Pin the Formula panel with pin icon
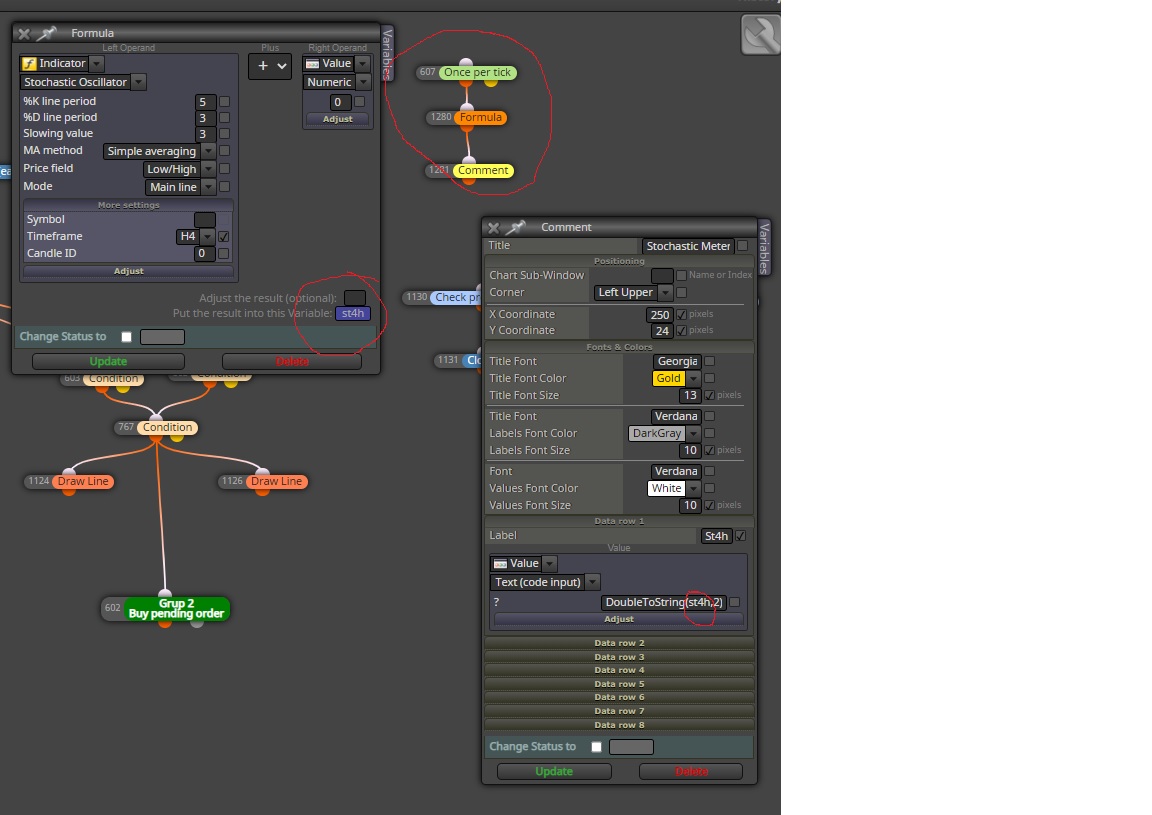This screenshot has width=1152, height=815. (47, 33)
